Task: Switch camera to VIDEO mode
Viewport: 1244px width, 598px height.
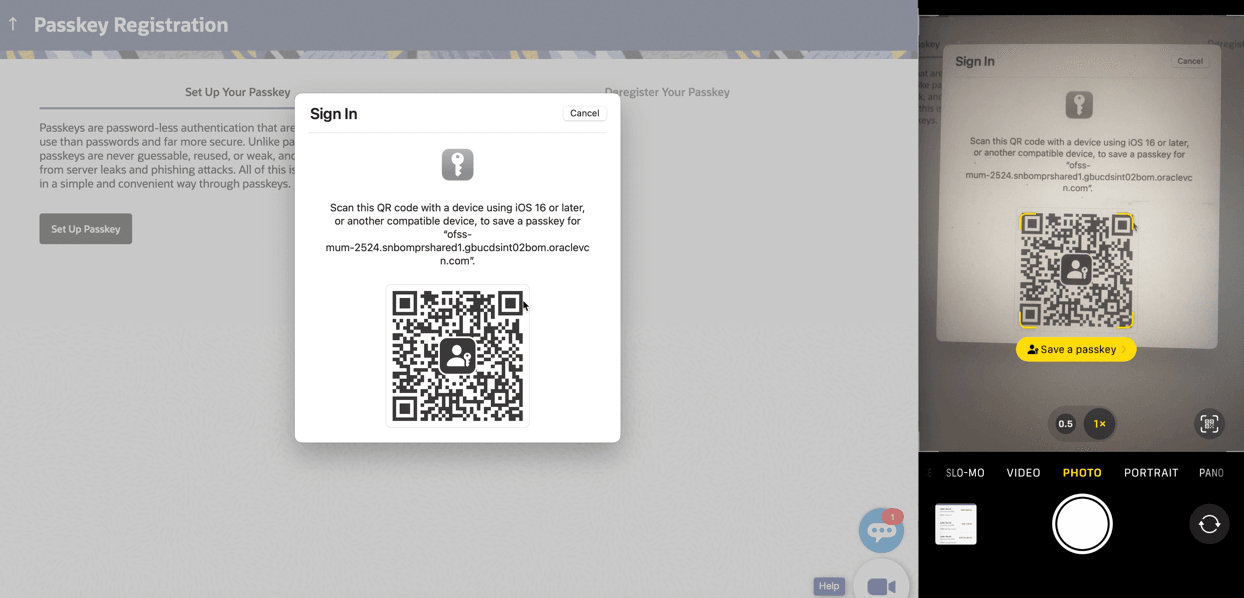Action: 1023,473
